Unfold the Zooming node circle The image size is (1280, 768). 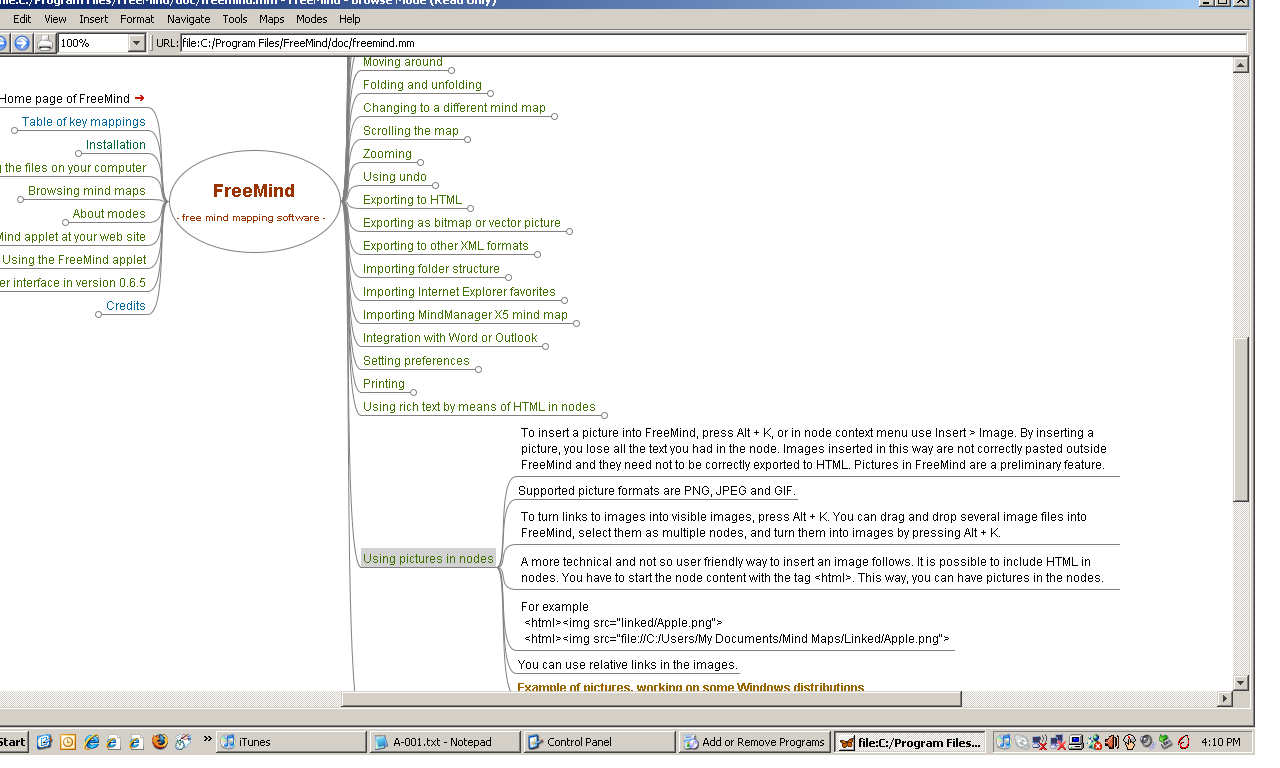coord(420,162)
